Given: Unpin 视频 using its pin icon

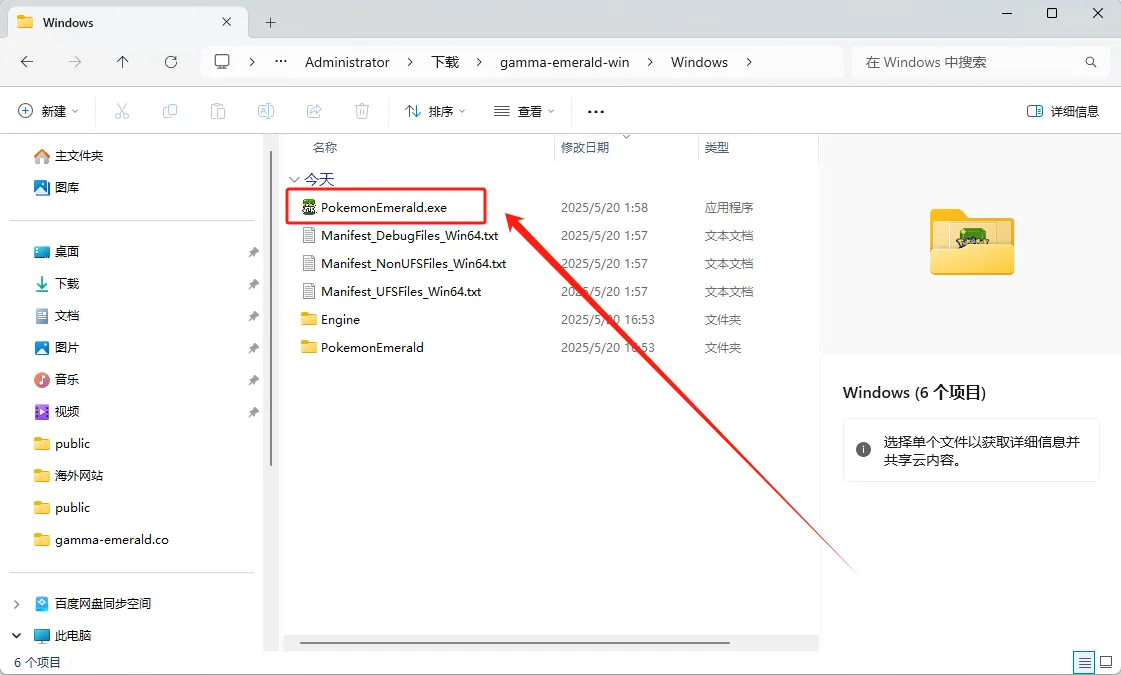Looking at the screenshot, I should 253,413.
